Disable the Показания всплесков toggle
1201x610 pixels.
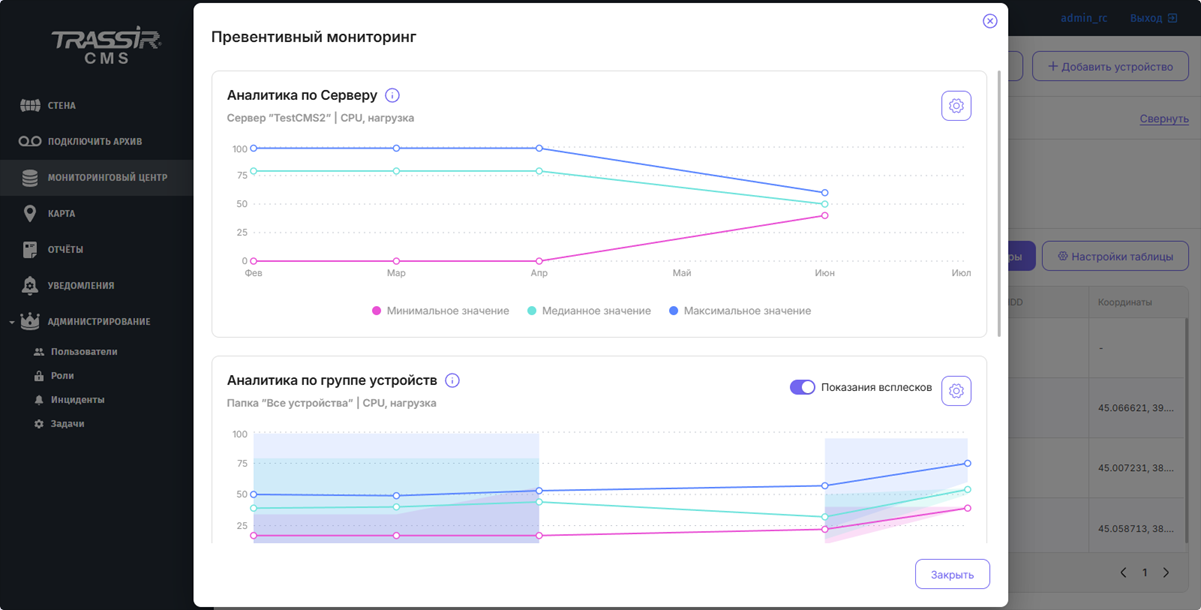point(802,387)
